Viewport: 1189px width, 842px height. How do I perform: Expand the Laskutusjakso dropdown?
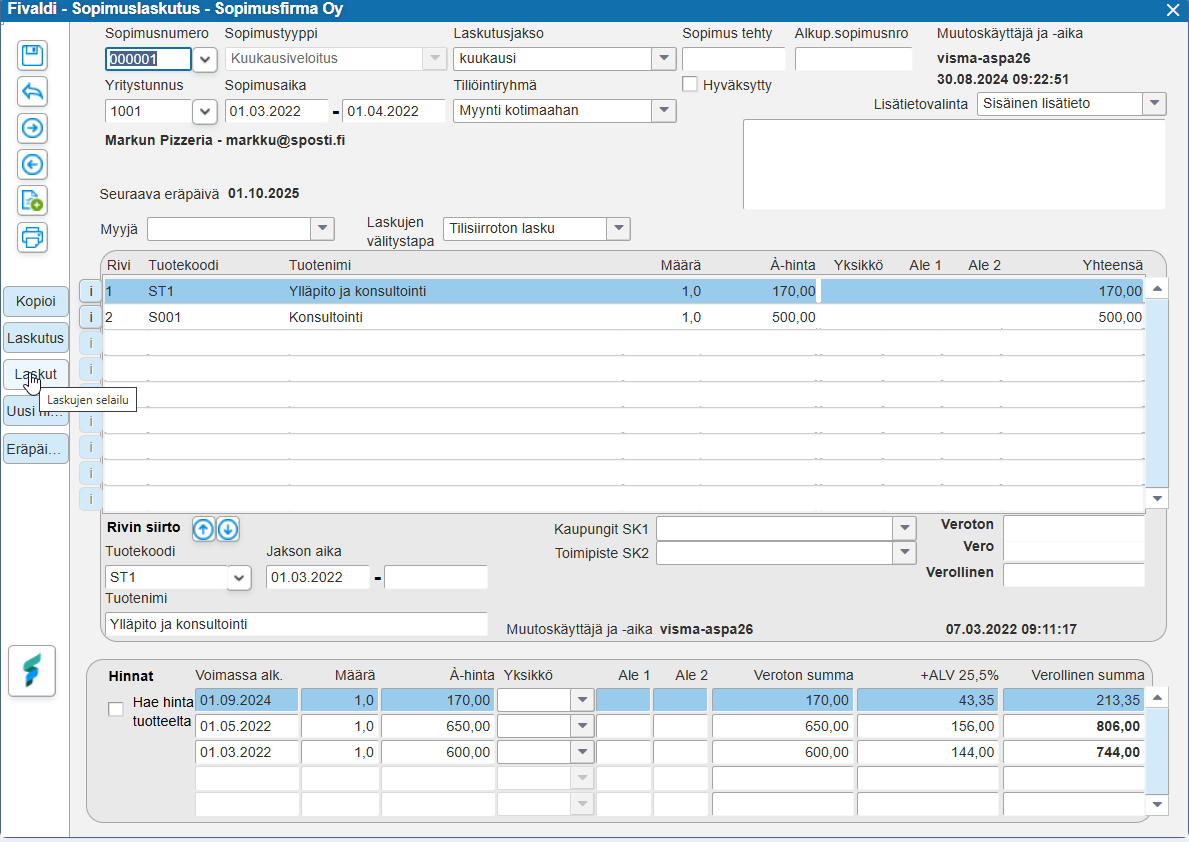pos(664,59)
